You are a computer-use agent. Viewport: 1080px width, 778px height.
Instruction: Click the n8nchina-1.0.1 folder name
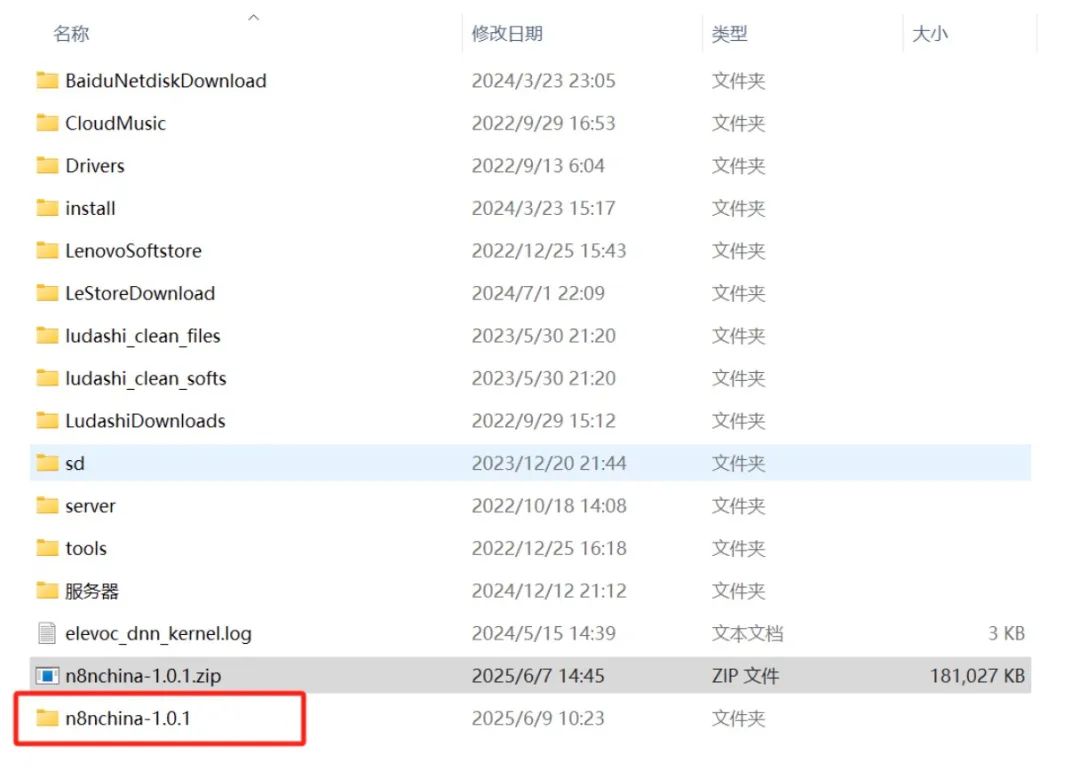click(128, 718)
